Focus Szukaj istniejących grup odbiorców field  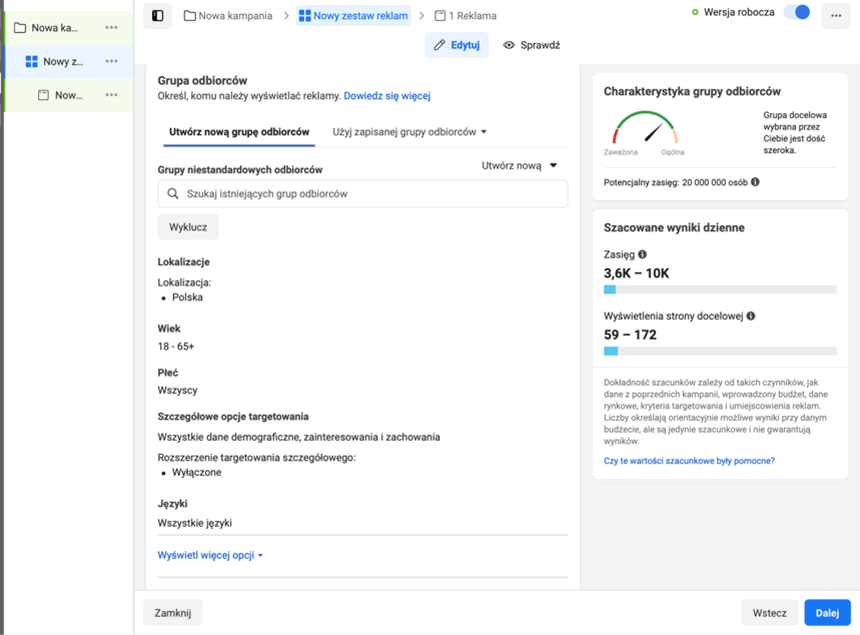coord(363,194)
